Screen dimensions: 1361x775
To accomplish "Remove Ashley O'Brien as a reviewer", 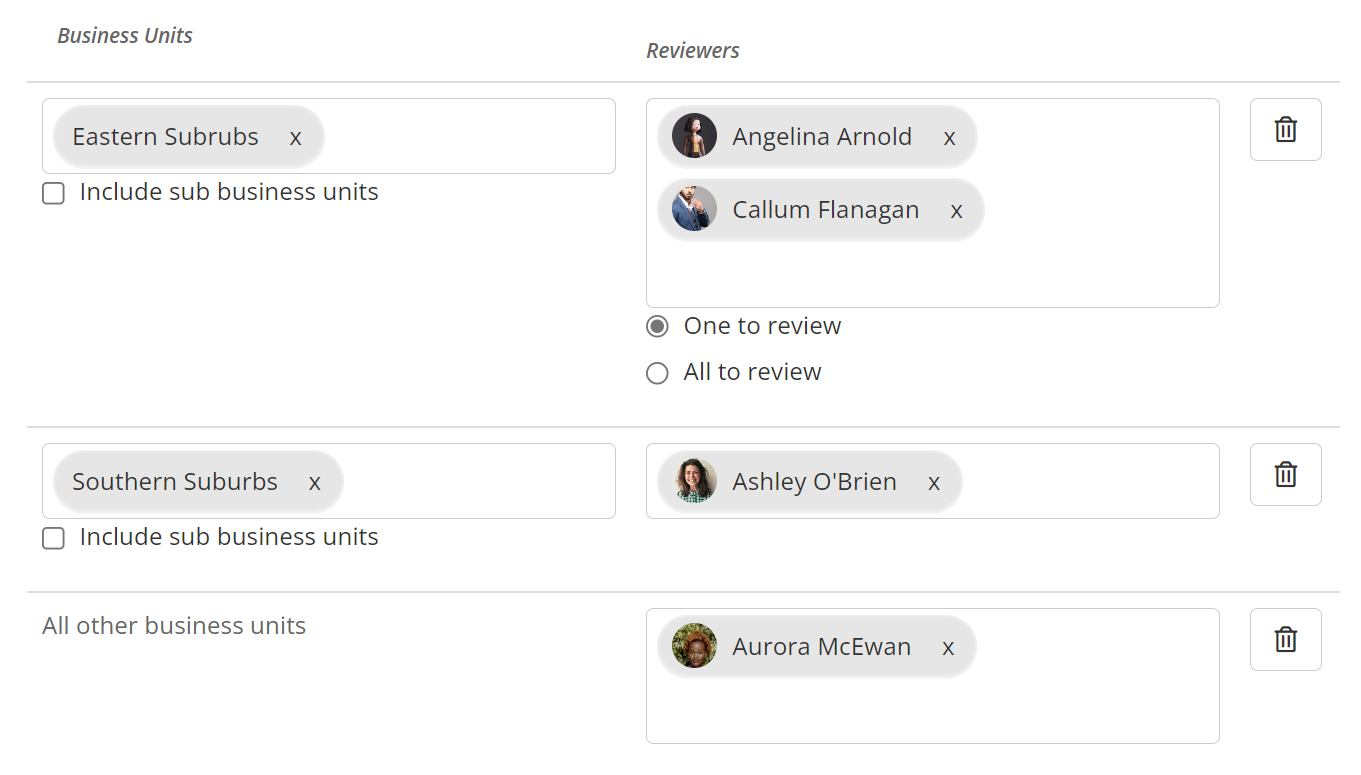I will [933, 482].
